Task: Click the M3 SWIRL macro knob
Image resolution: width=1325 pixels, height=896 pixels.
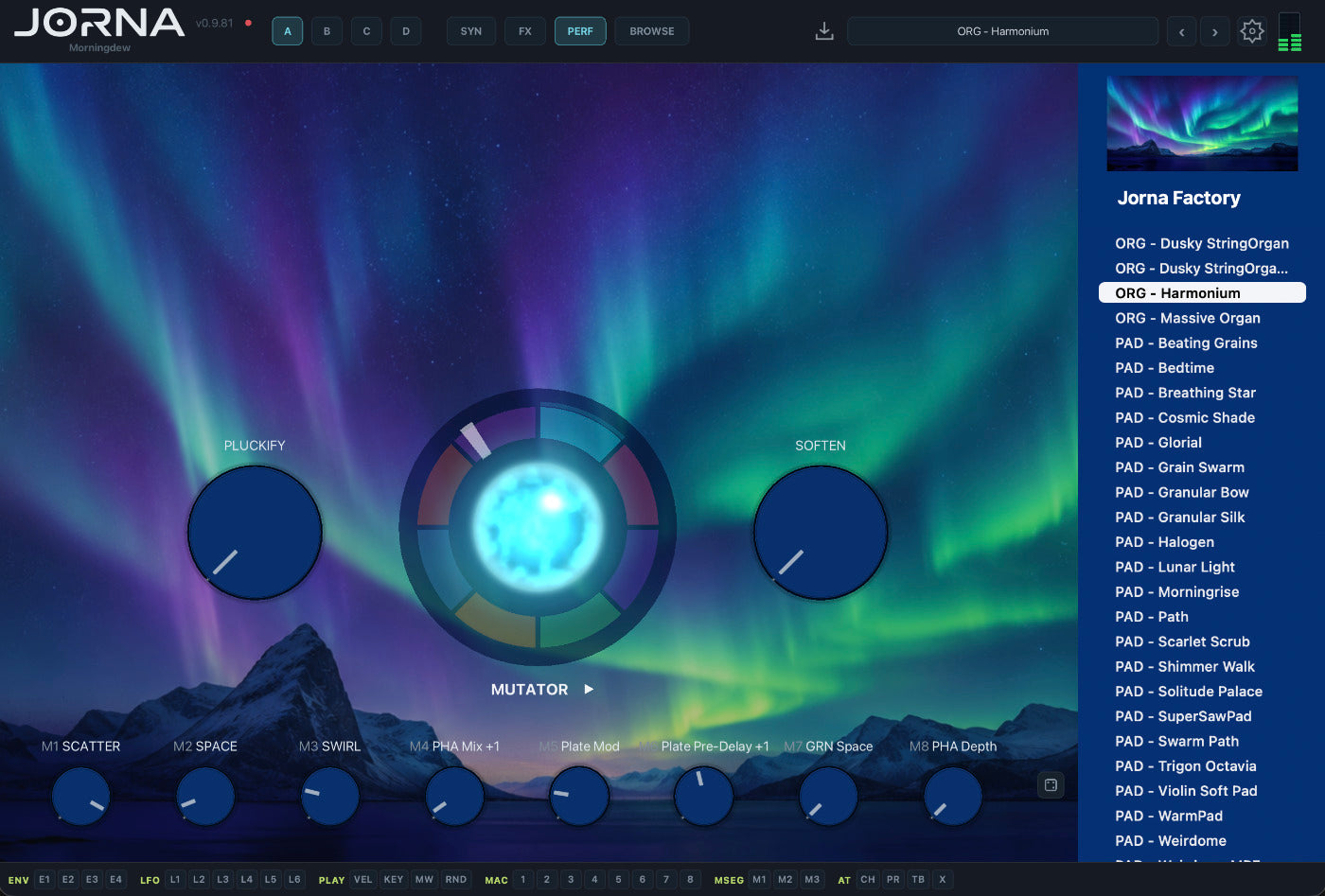Action: click(x=330, y=796)
